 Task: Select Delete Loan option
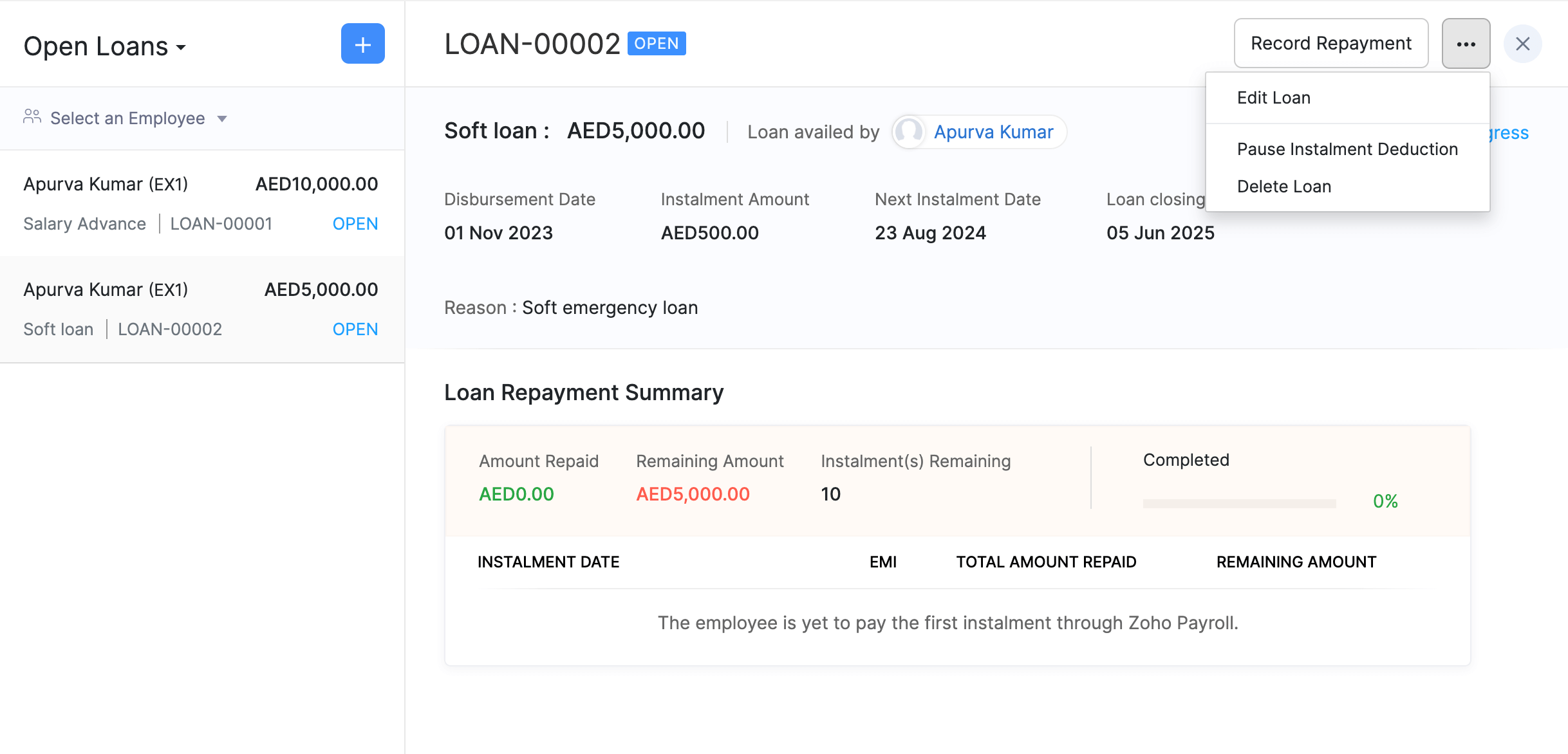click(1283, 186)
